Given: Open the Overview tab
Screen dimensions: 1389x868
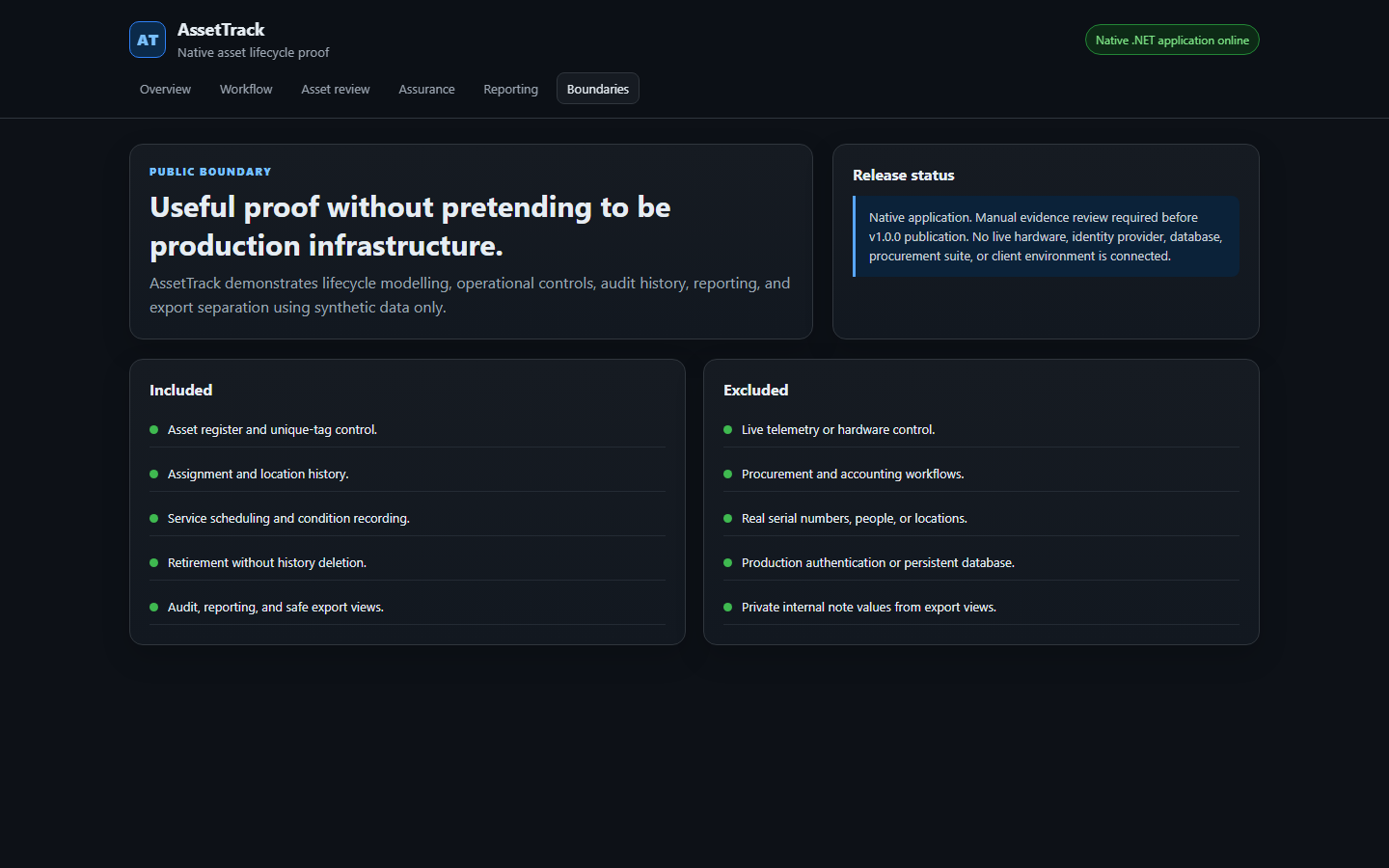Looking at the screenshot, I should coord(165,89).
